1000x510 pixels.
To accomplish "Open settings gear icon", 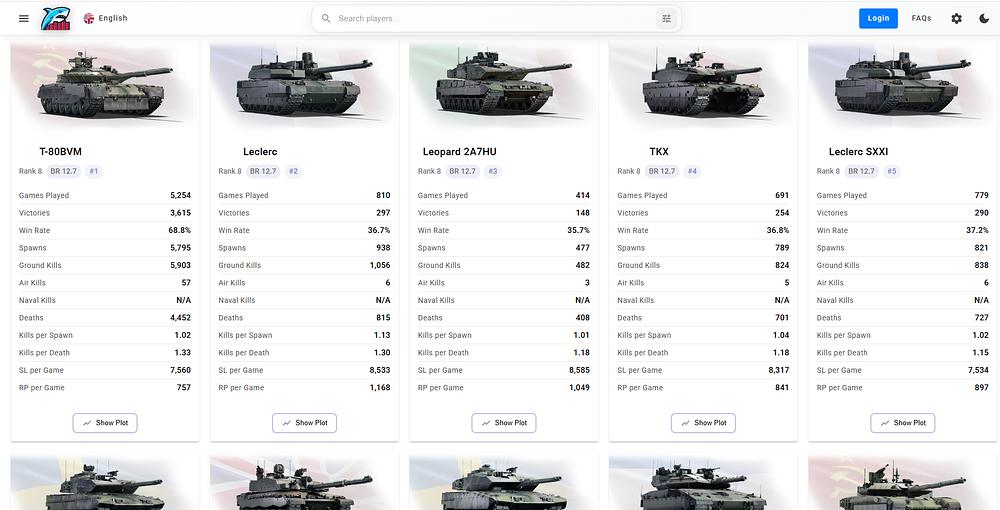I will coord(957,18).
